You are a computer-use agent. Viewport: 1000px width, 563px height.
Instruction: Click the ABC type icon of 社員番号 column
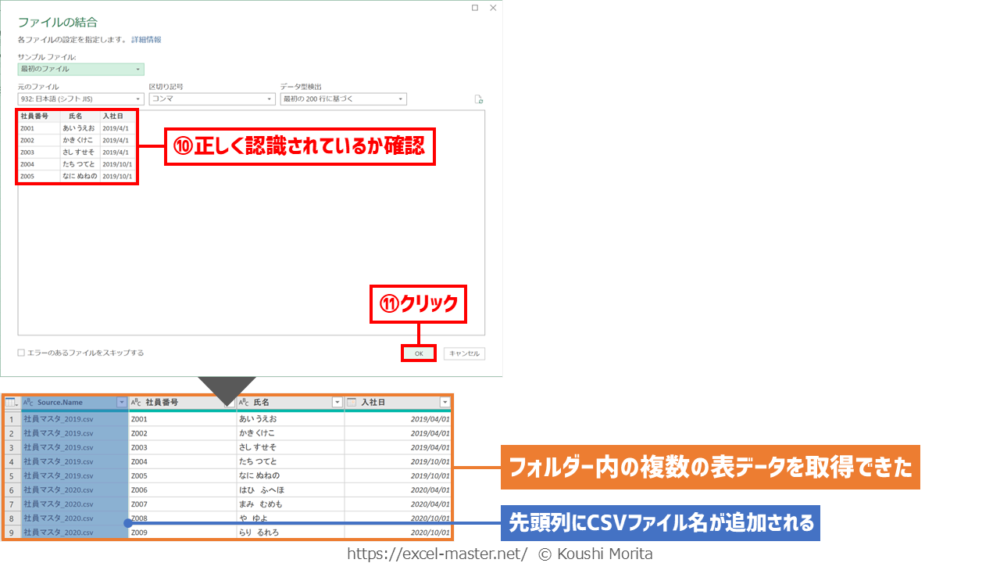[x=137, y=402]
